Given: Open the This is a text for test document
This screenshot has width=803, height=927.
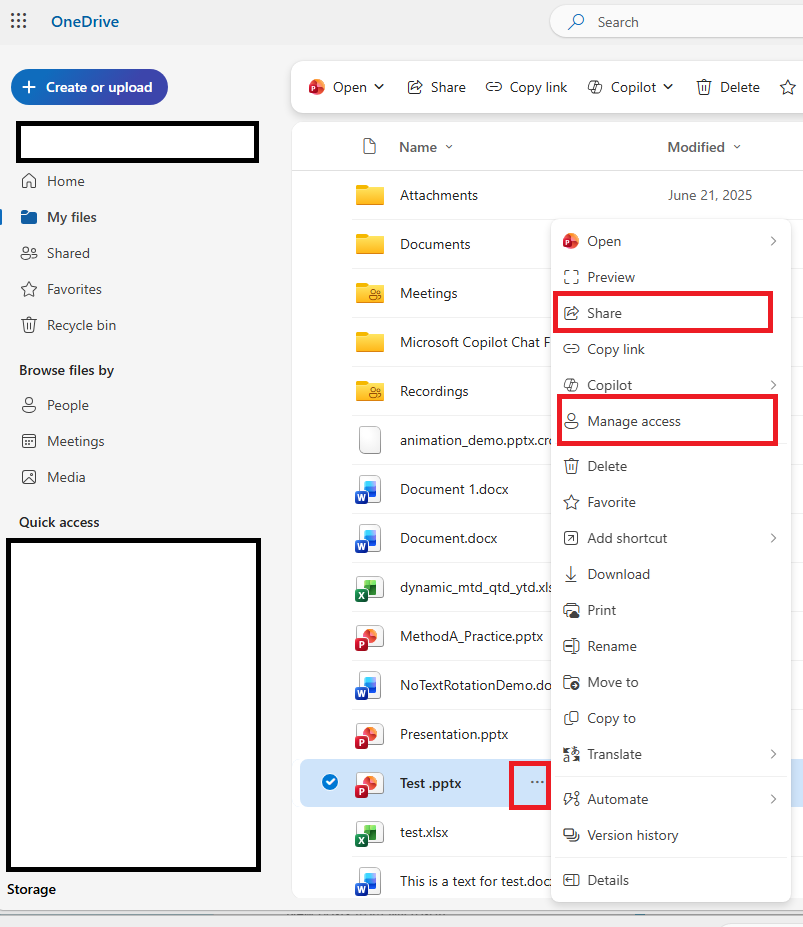Looking at the screenshot, I should coord(475,881).
